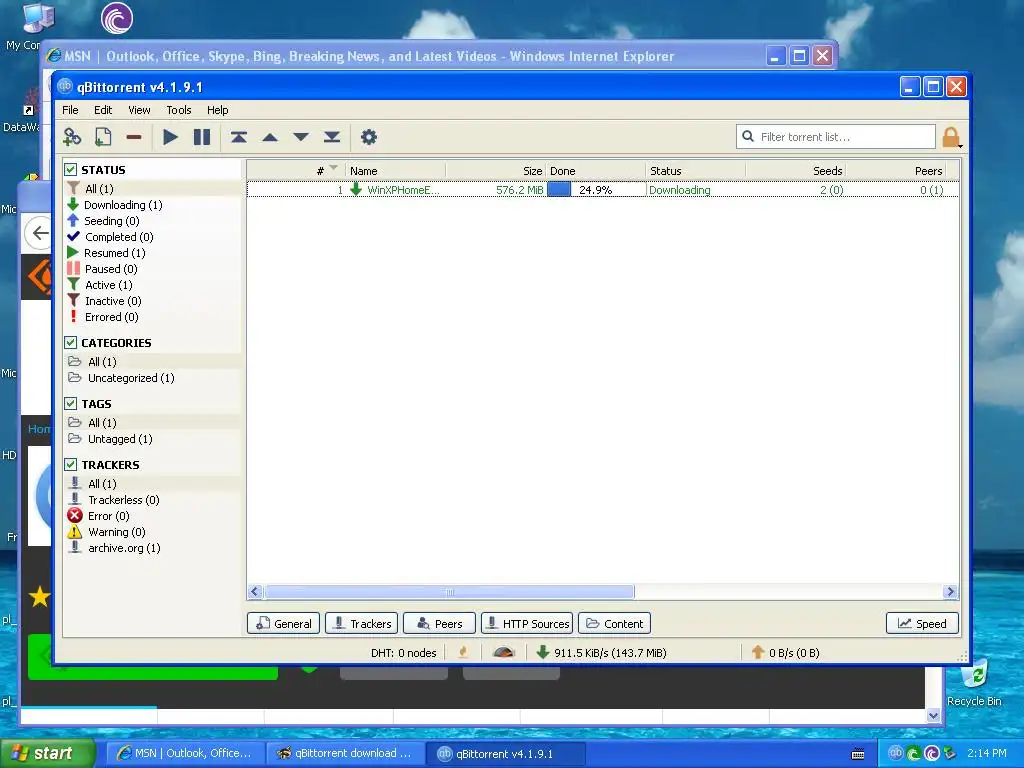Filter by Downloading (1) status
Image resolution: width=1024 pixels, height=768 pixels.
123,205
